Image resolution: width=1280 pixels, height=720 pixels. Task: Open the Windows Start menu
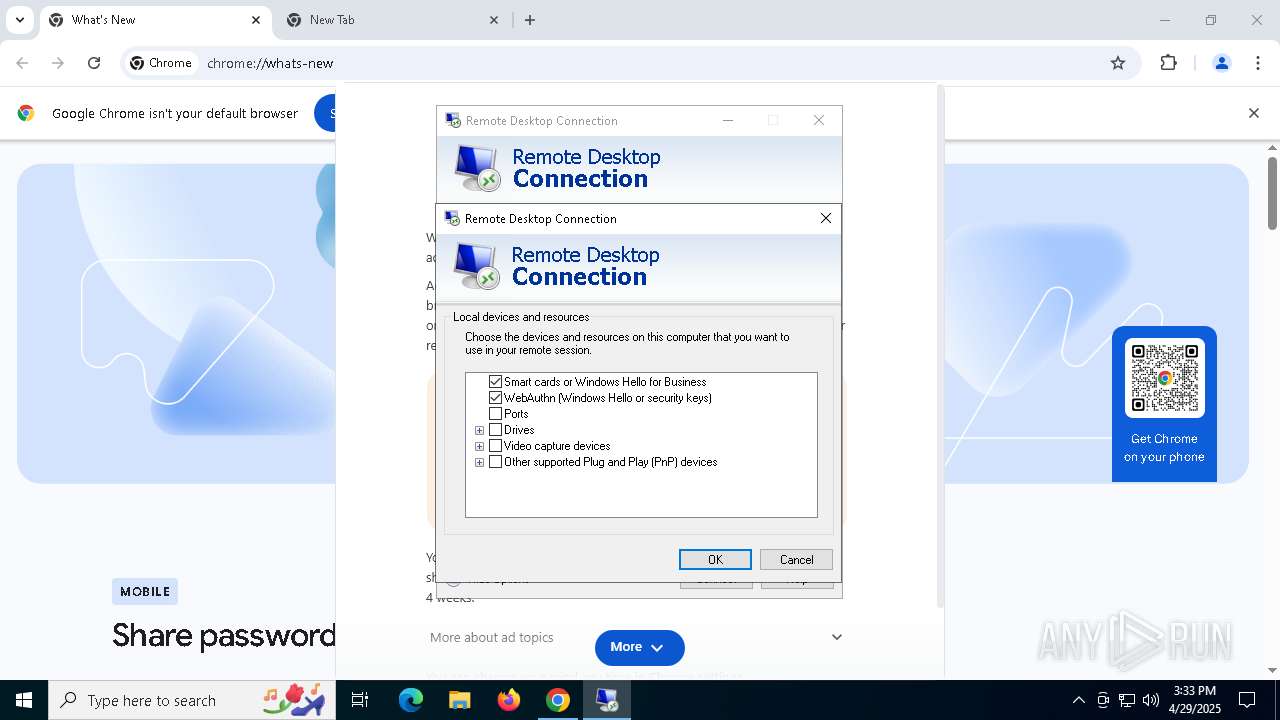[x=24, y=700]
